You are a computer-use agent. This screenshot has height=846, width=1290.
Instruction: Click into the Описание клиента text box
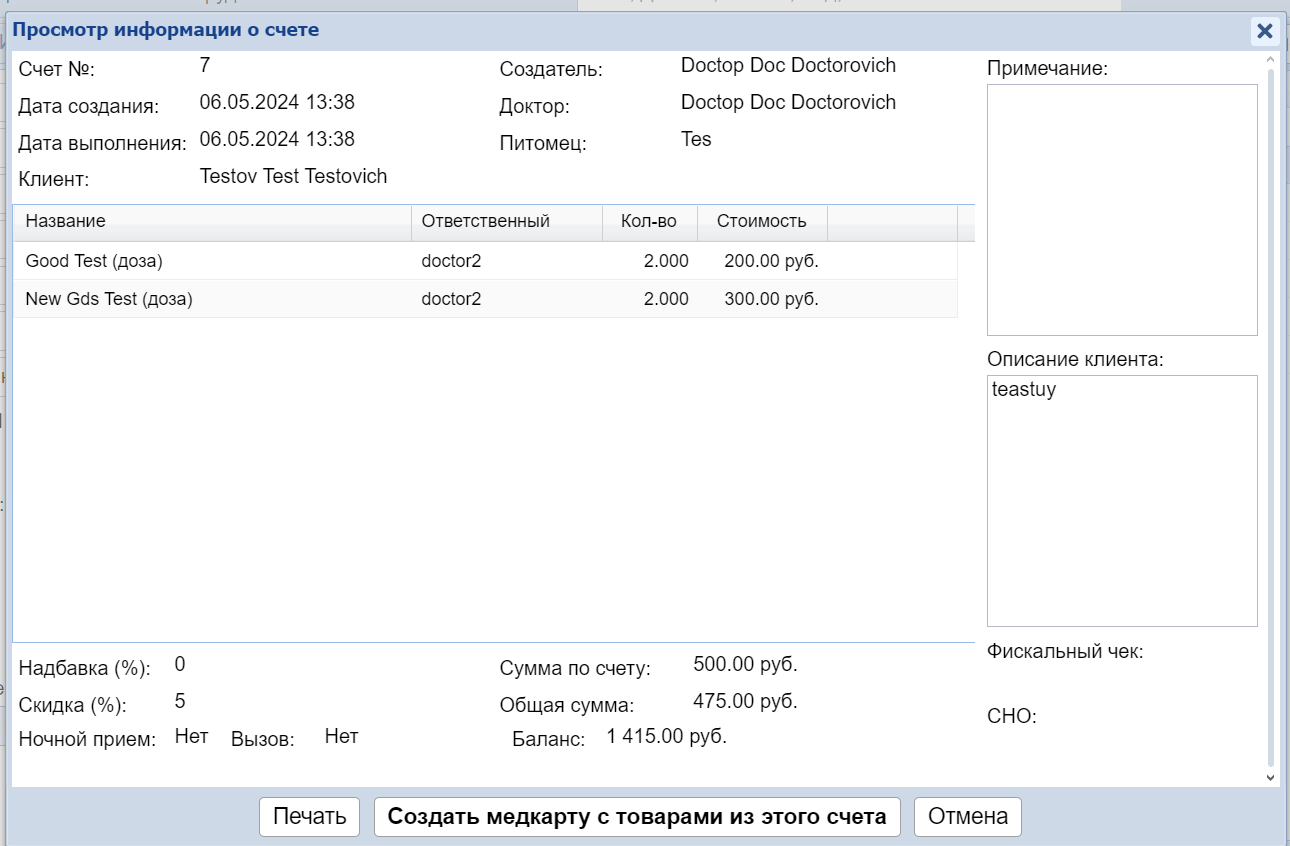click(x=1121, y=500)
